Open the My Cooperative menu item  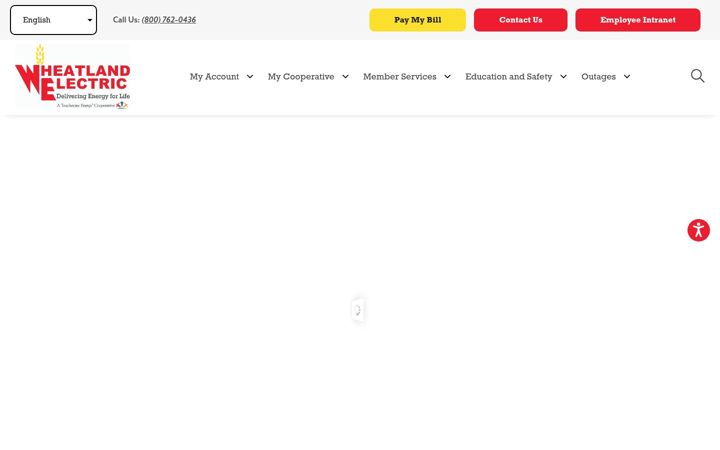pos(301,77)
